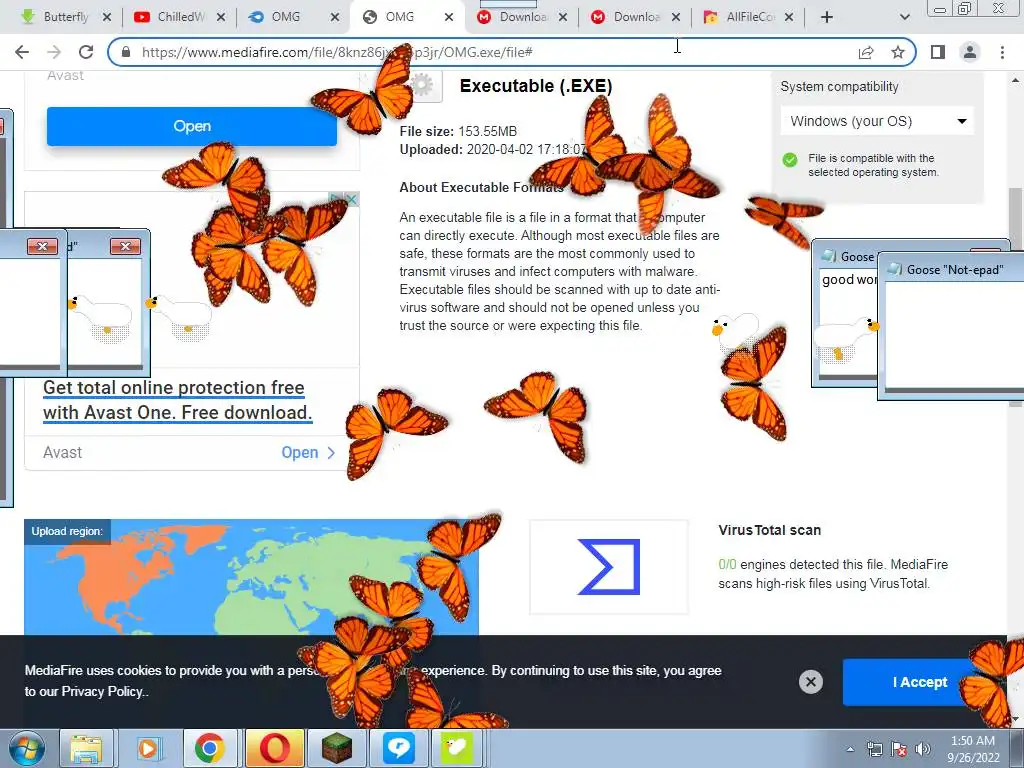This screenshot has height=768, width=1024.
Task: Close the Goose window behind Goose Not-epad
Action: click(x=985, y=251)
